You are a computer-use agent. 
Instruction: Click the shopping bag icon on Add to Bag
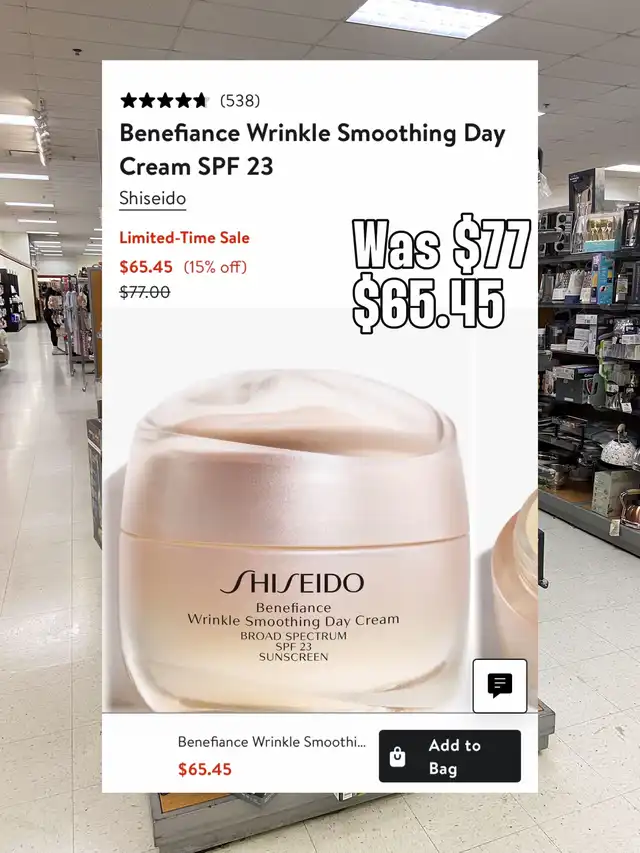click(397, 757)
